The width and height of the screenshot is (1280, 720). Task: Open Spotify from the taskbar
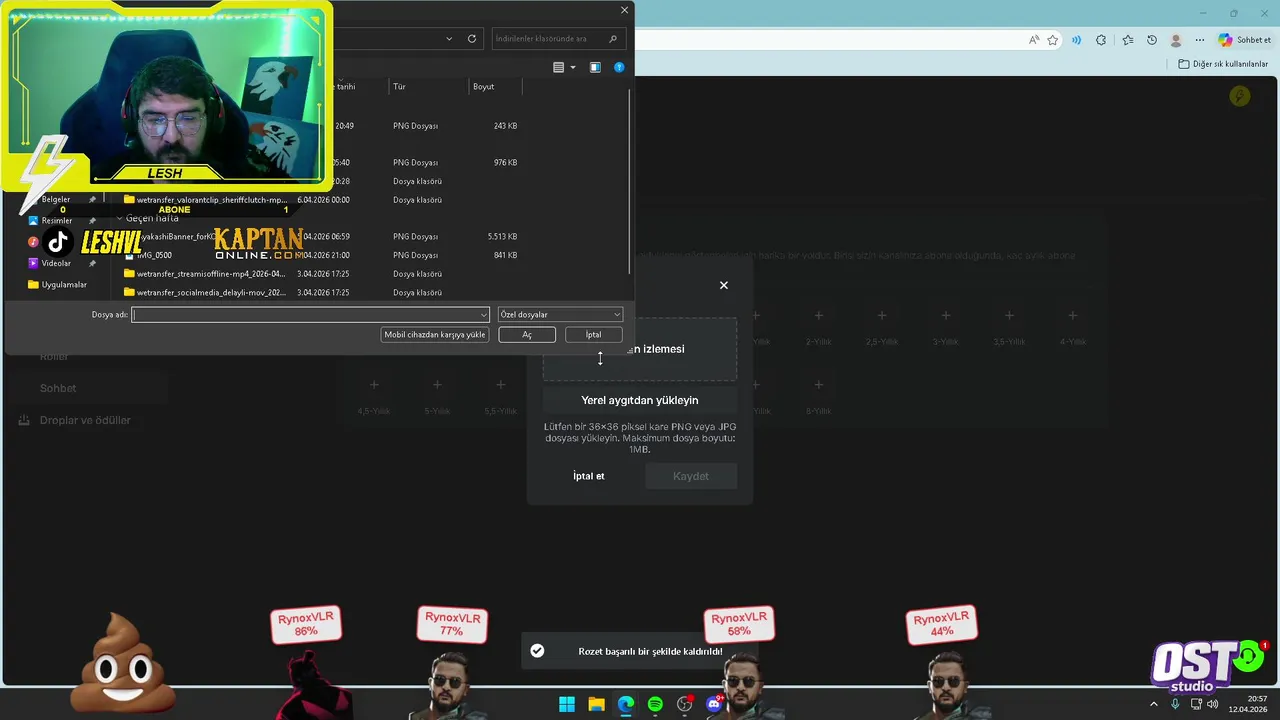coord(655,704)
